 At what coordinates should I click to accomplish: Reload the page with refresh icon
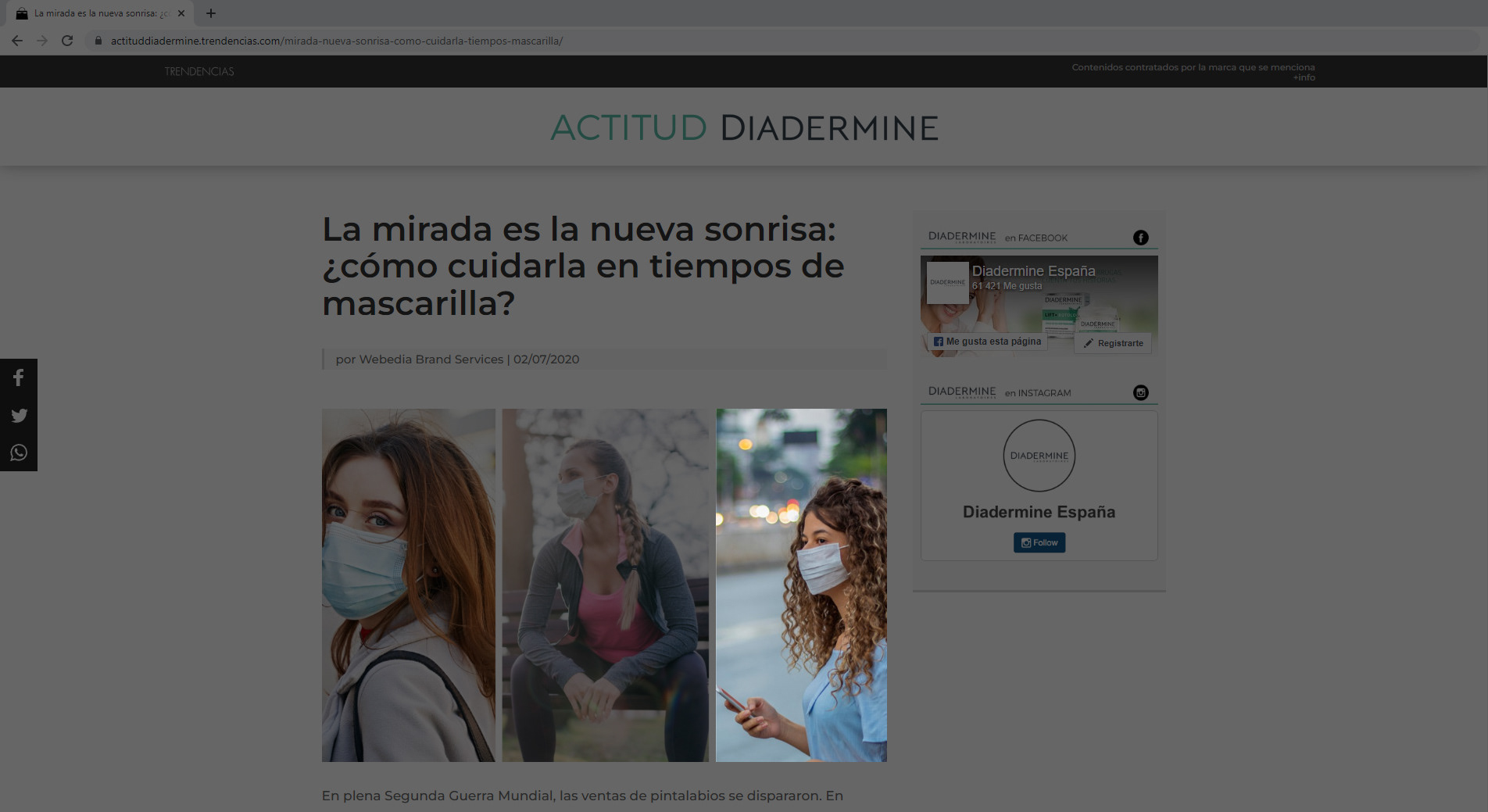pyautogui.click(x=67, y=41)
